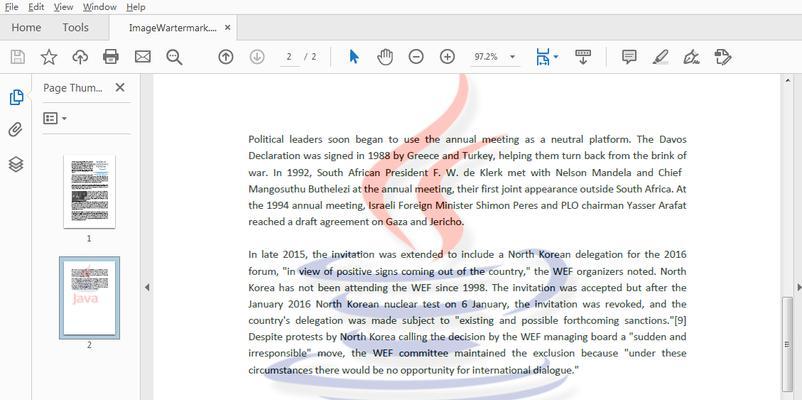Close the ImageWartermark document tab

228,28
